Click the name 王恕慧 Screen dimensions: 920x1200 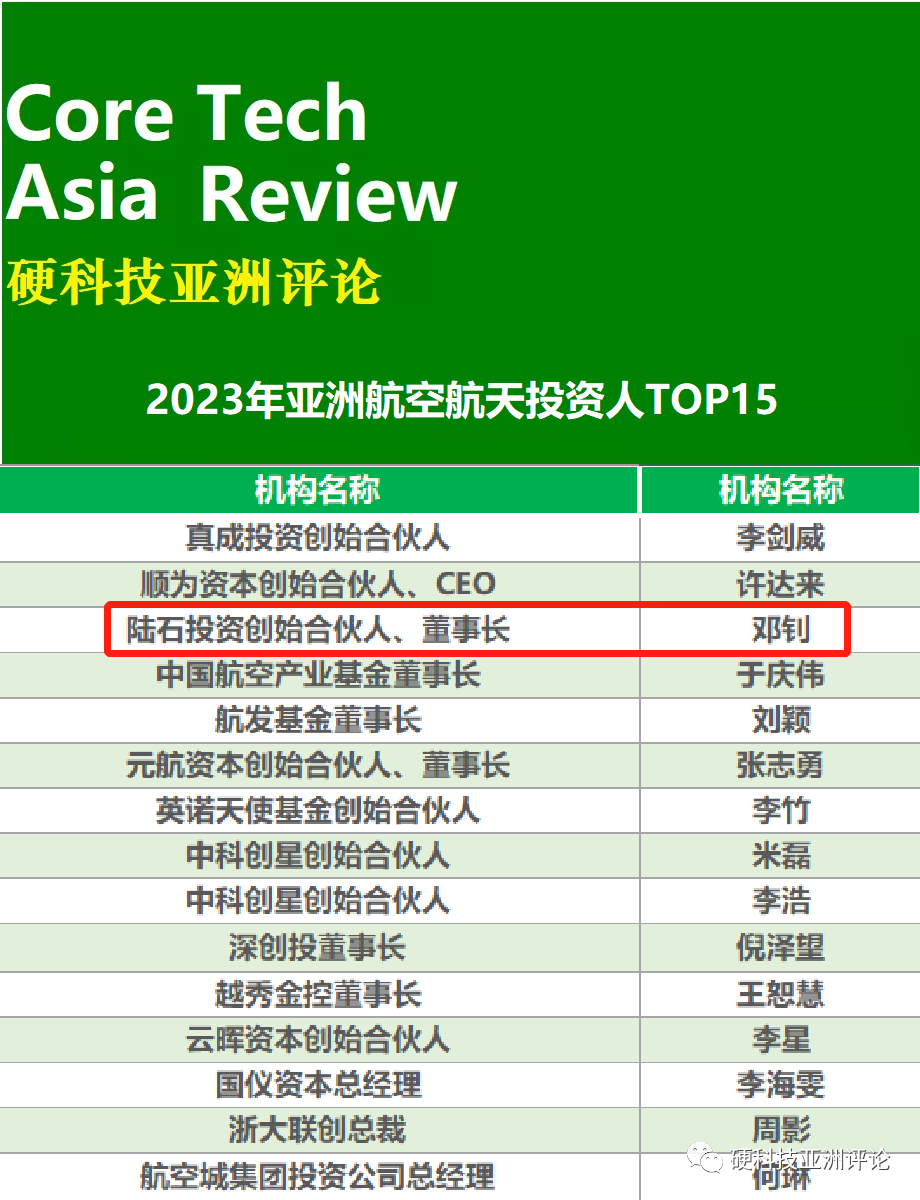(781, 994)
